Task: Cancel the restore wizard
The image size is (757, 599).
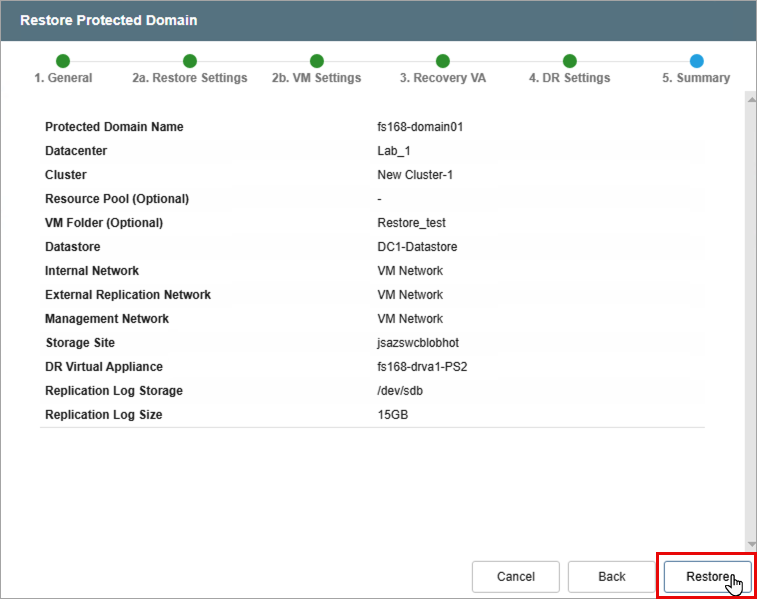Action: pos(516,576)
